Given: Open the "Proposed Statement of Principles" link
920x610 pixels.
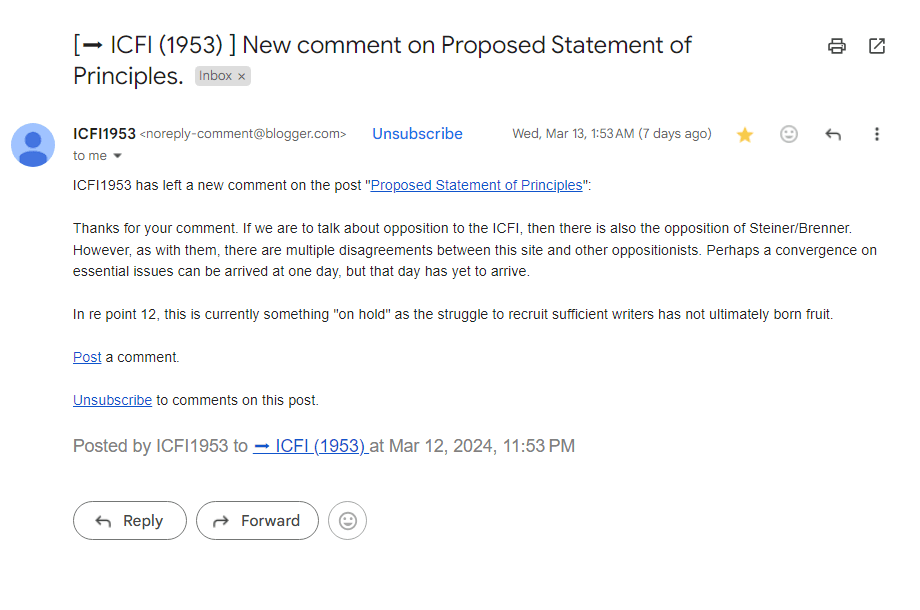Looking at the screenshot, I should [x=476, y=185].
